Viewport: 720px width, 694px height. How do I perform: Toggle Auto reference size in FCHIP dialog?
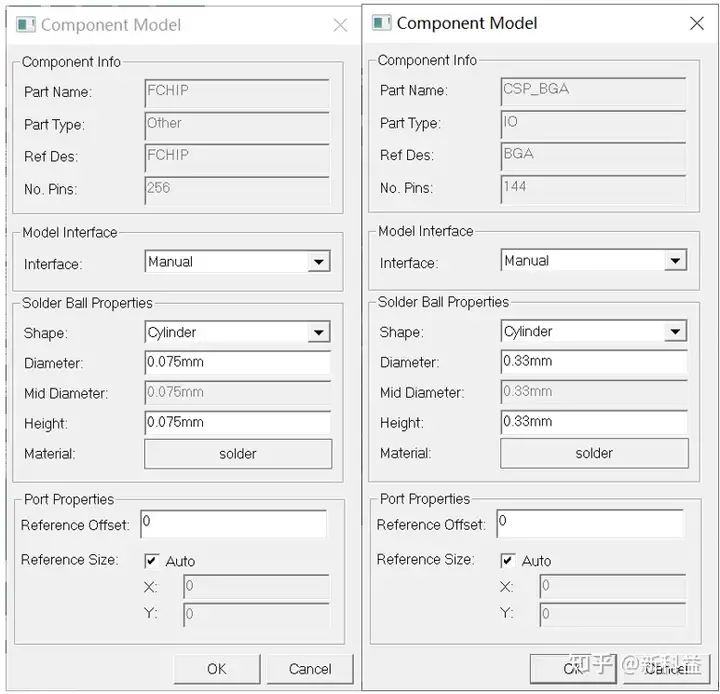pyautogui.click(x=152, y=561)
